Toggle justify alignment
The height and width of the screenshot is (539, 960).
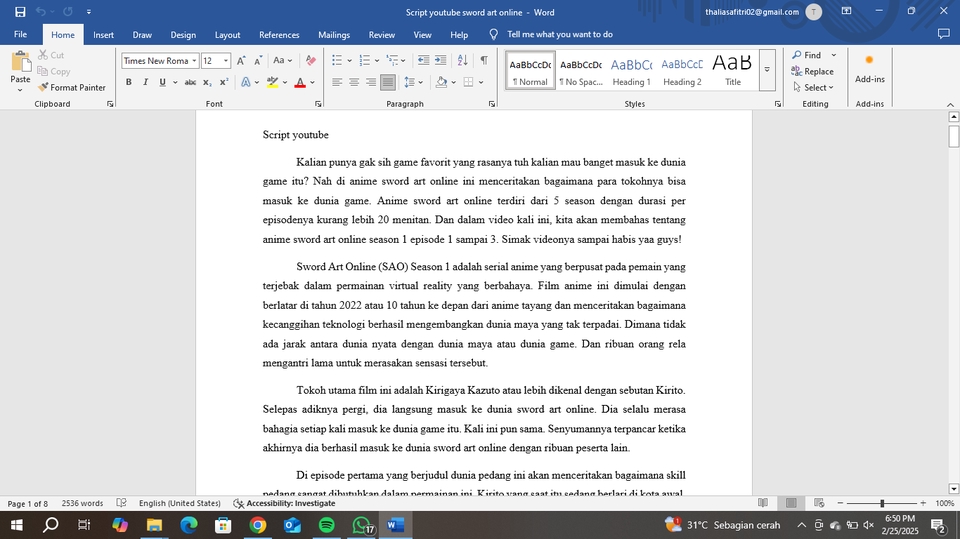(388, 82)
